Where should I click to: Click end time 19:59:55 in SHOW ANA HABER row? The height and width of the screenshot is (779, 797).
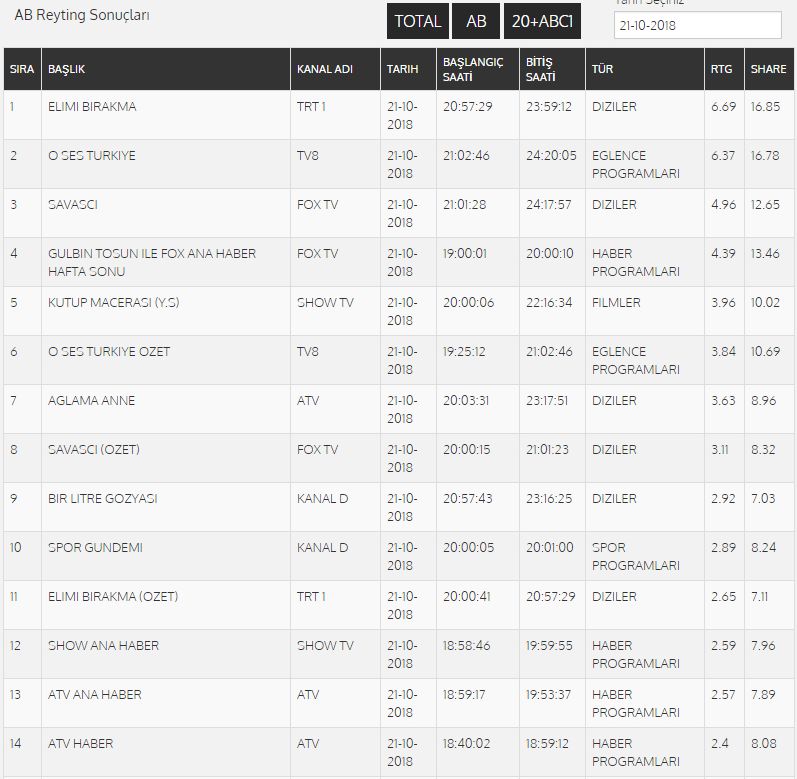point(549,645)
